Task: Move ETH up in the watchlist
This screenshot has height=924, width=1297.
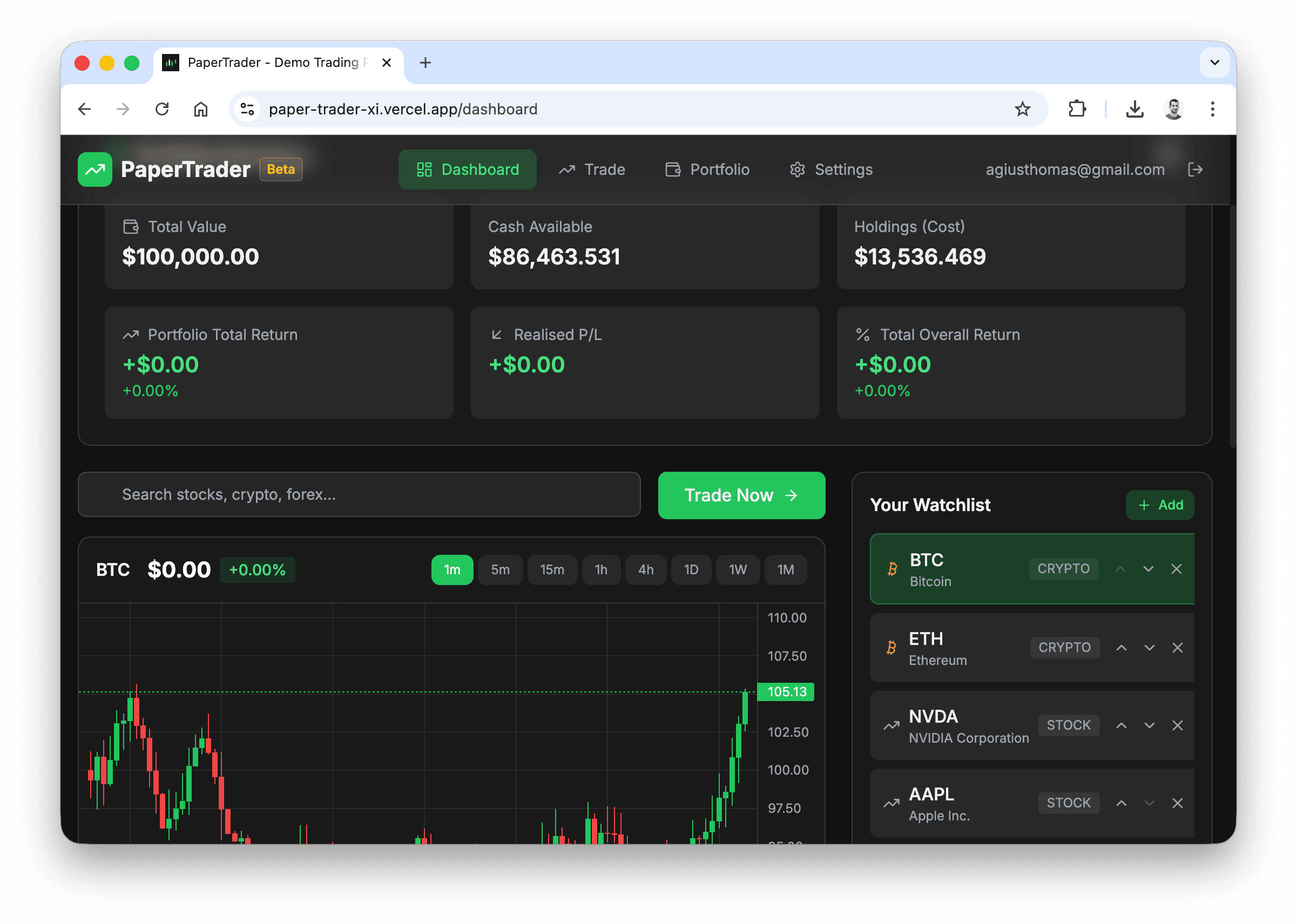Action: click(x=1121, y=647)
